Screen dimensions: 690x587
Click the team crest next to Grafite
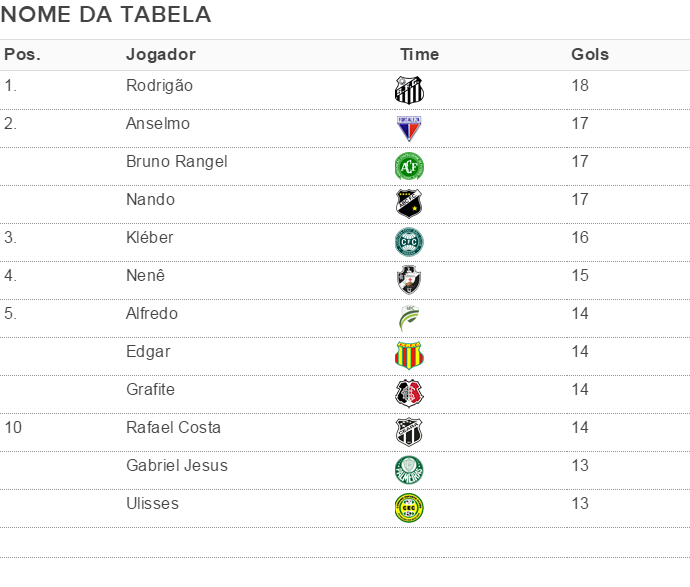409,394
